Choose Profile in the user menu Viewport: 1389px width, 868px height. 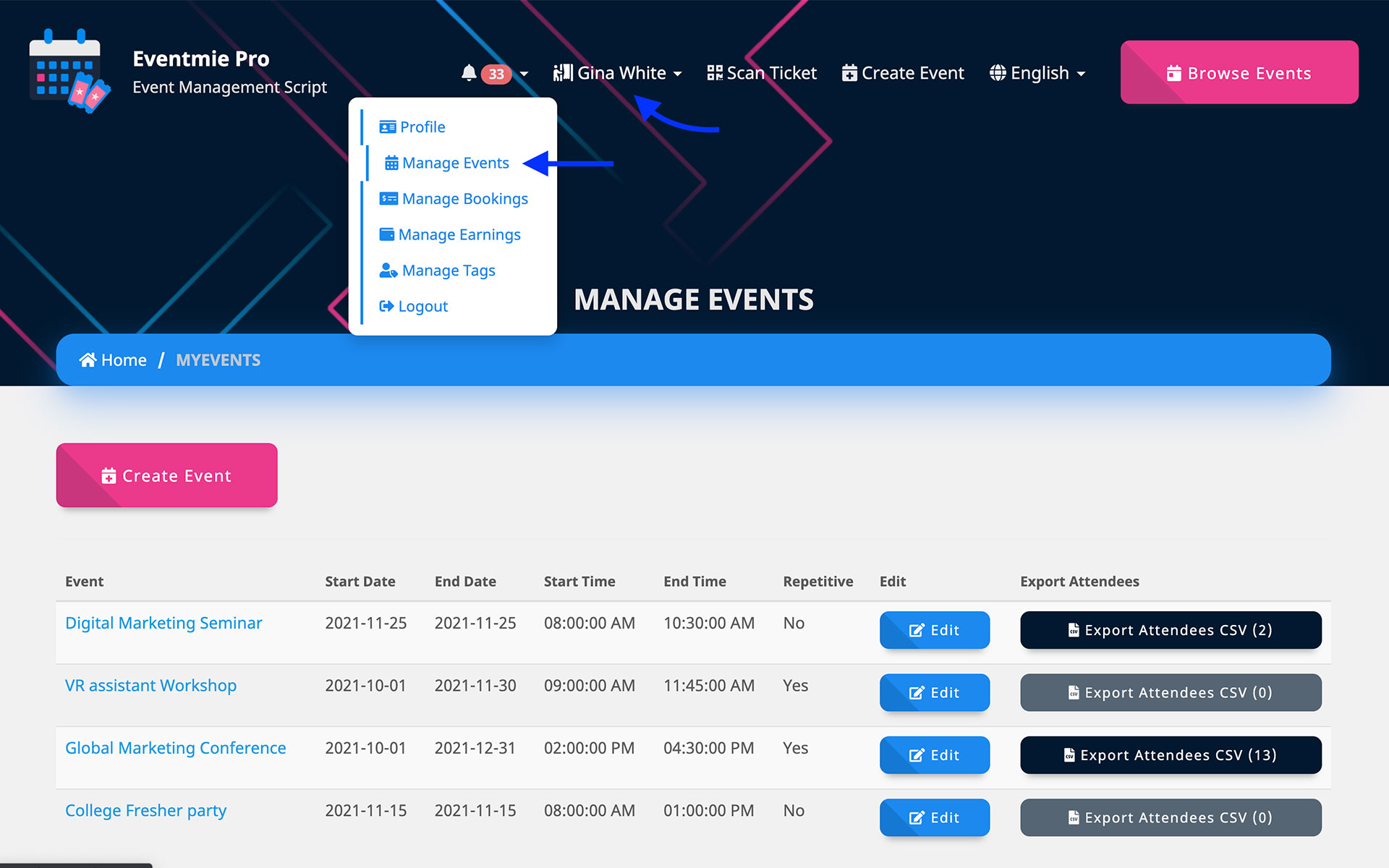tap(422, 127)
